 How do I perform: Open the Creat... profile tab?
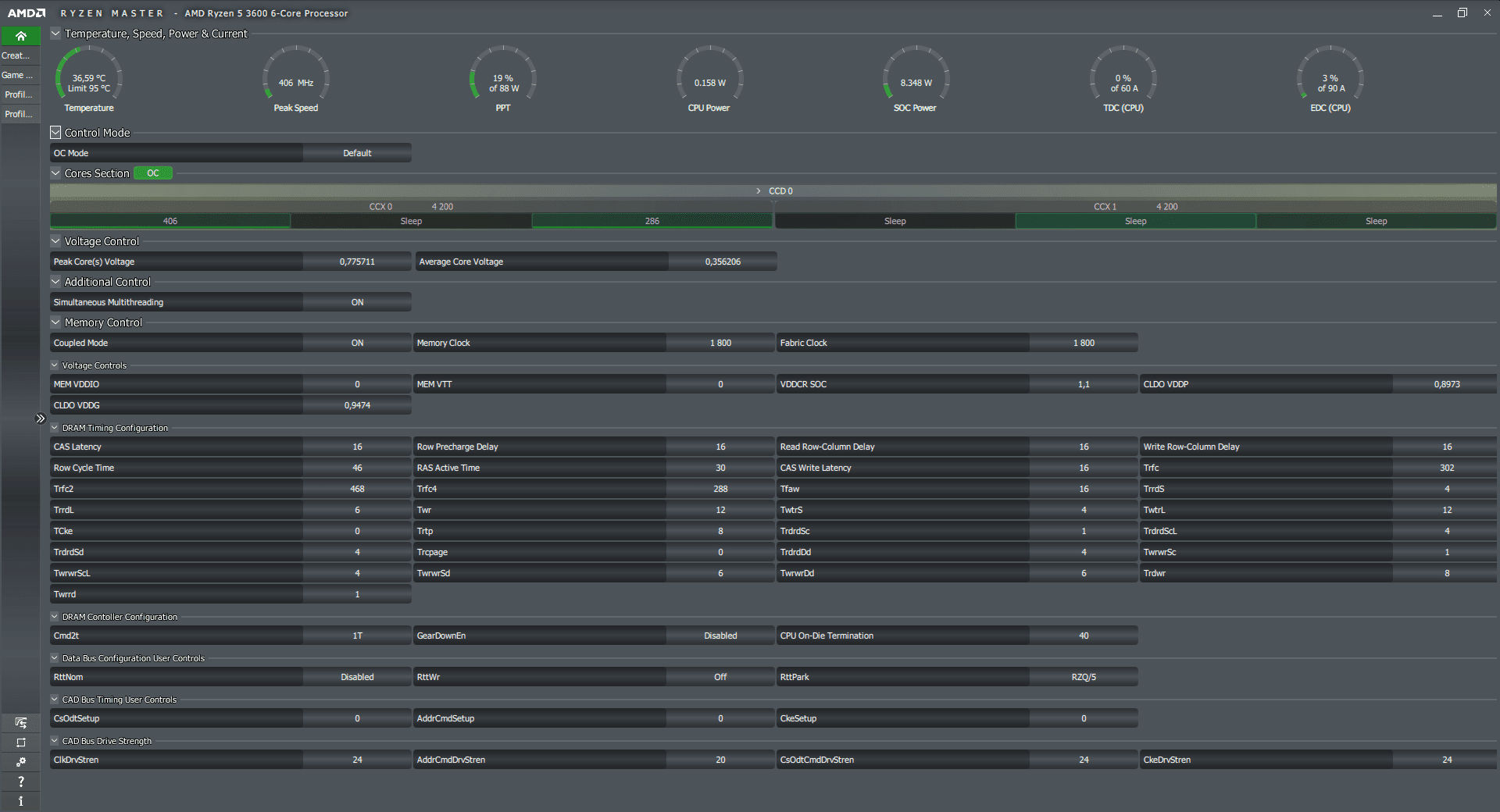(x=20, y=55)
